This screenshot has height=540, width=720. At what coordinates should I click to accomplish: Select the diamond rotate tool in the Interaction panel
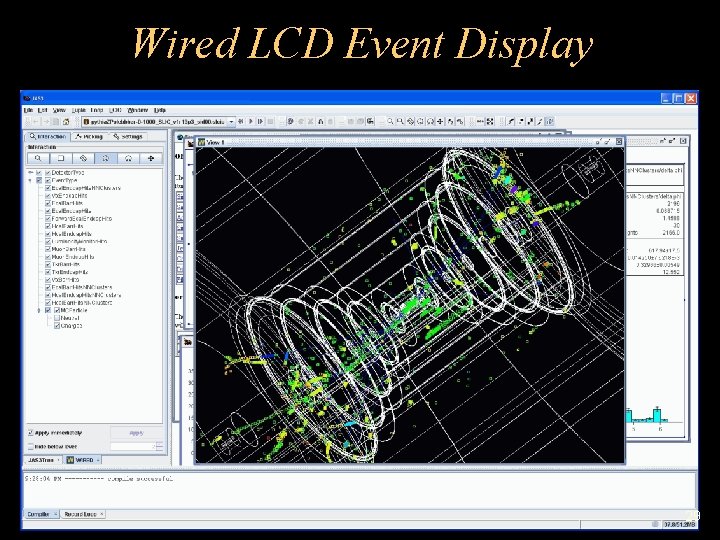tap(83, 158)
